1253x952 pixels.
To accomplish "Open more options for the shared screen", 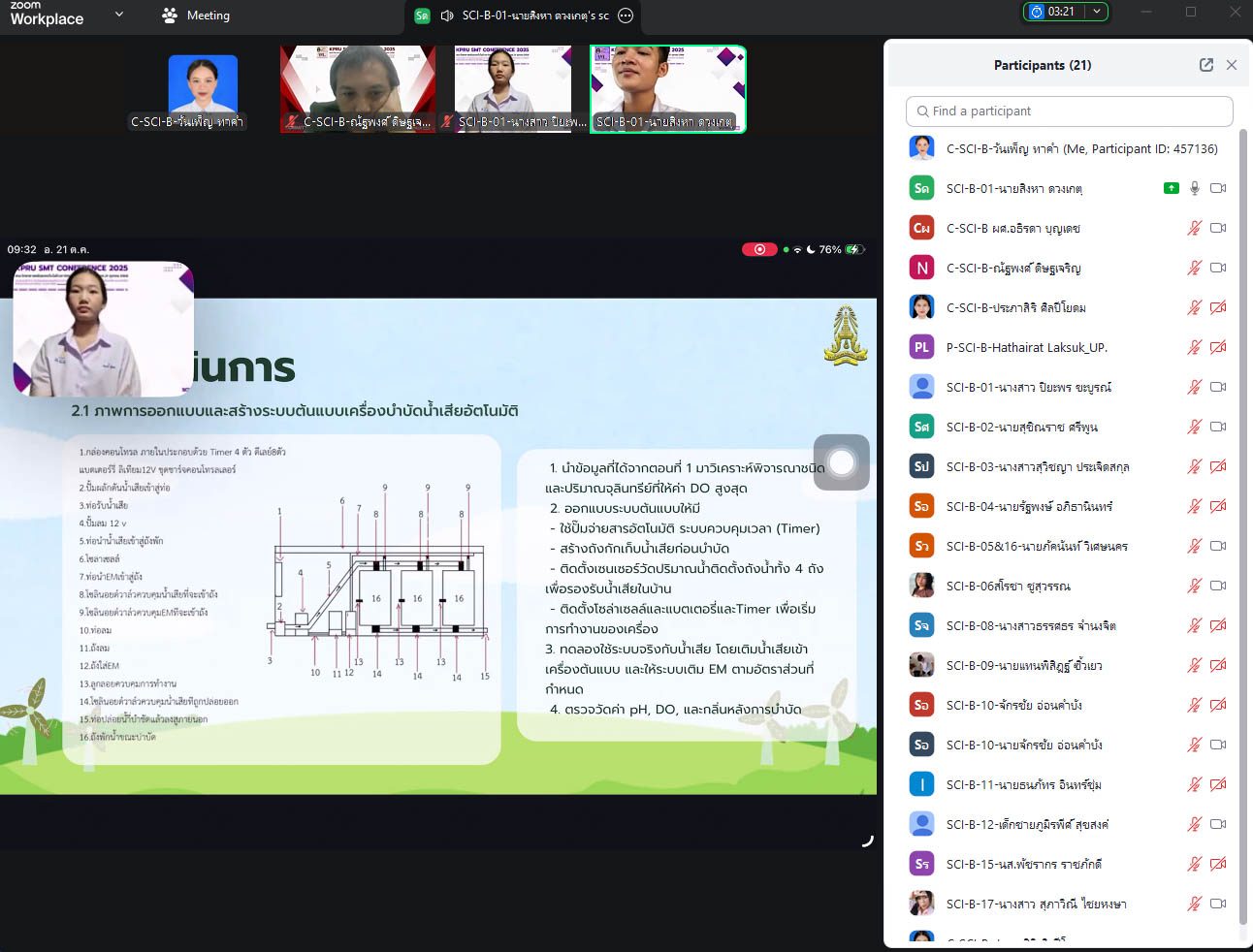I will (626, 16).
